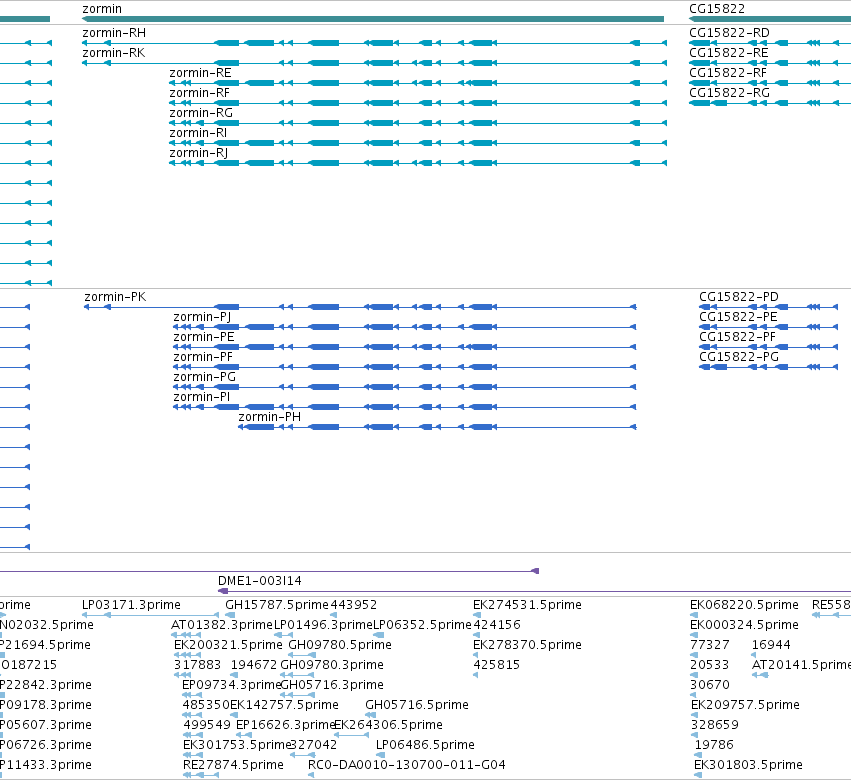The height and width of the screenshot is (780, 851).
Task: Click the zormin-PG protein label
Action: [205, 378]
